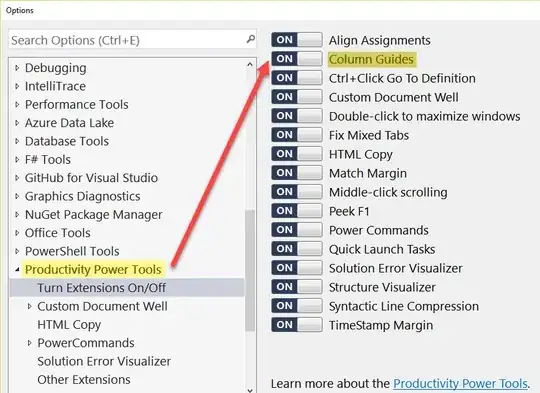Expand the Database Tools node arrow
Image resolution: width=540 pixels, height=393 pixels.
click(x=17, y=141)
